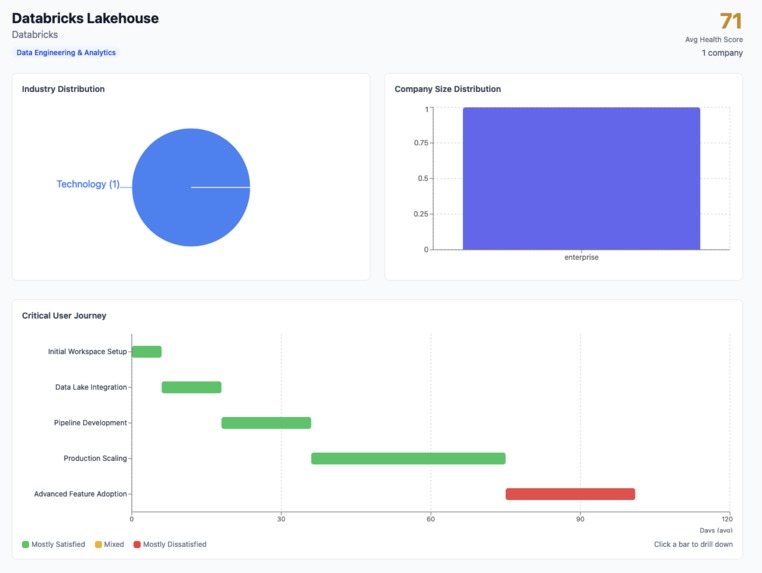Viewport: 762px width, 573px height.
Task: Click the 60 days x-axis tick
Action: point(431,519)
